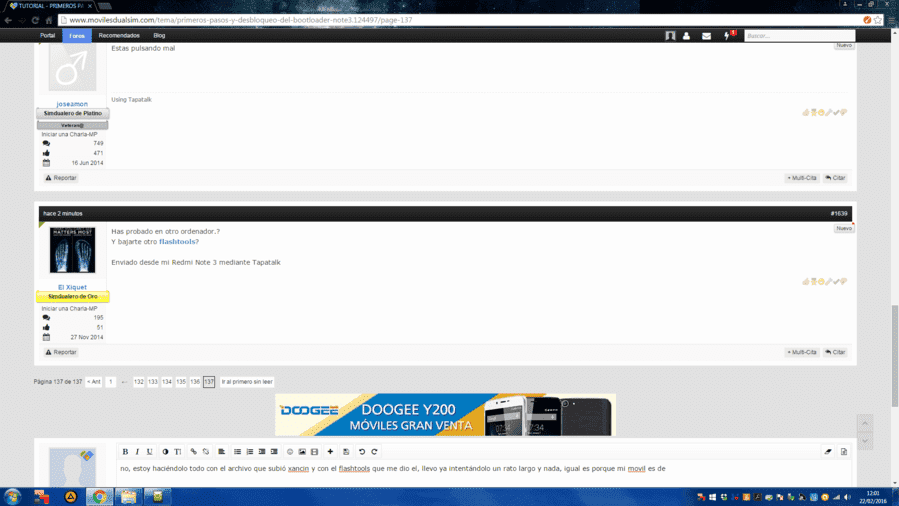The height and width of the screenshot is (506, 899).
Task: Open the Recomendados tab
Action: pos(119,36)
